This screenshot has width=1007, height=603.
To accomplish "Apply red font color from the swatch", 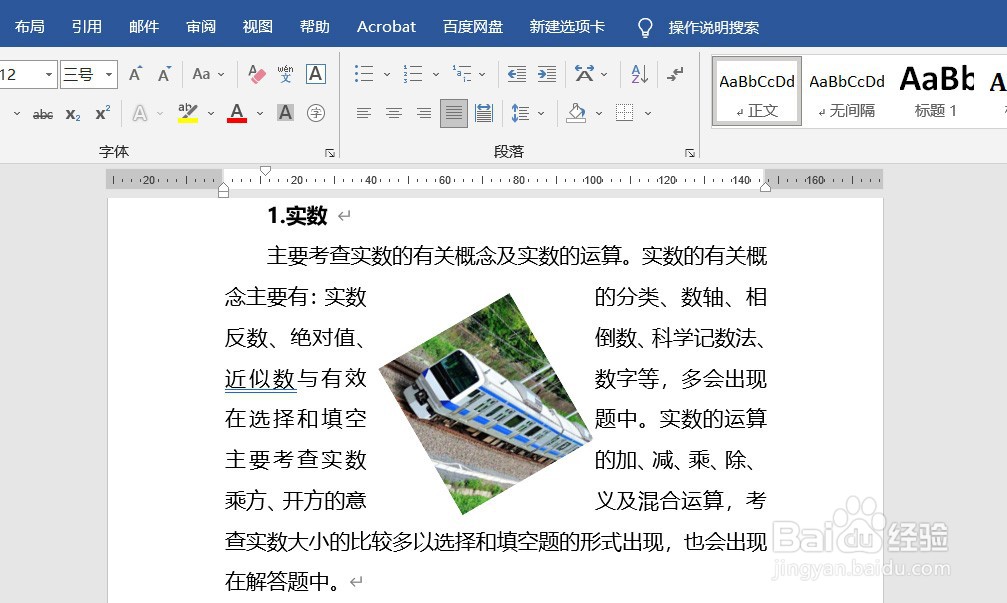I will pos(236,113).
